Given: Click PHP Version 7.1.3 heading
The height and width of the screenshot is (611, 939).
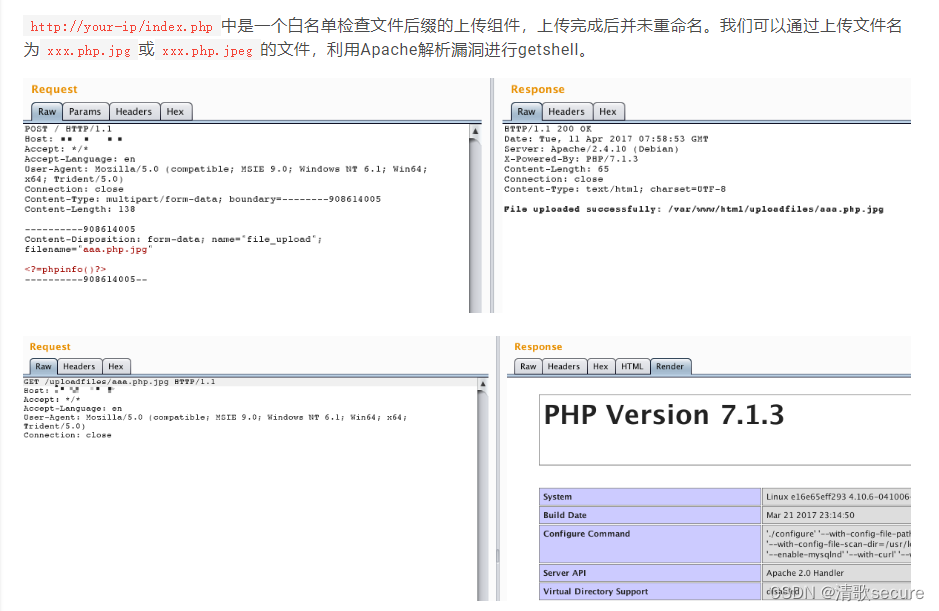Looking at the screenshot, I should [x=664, y=415].
